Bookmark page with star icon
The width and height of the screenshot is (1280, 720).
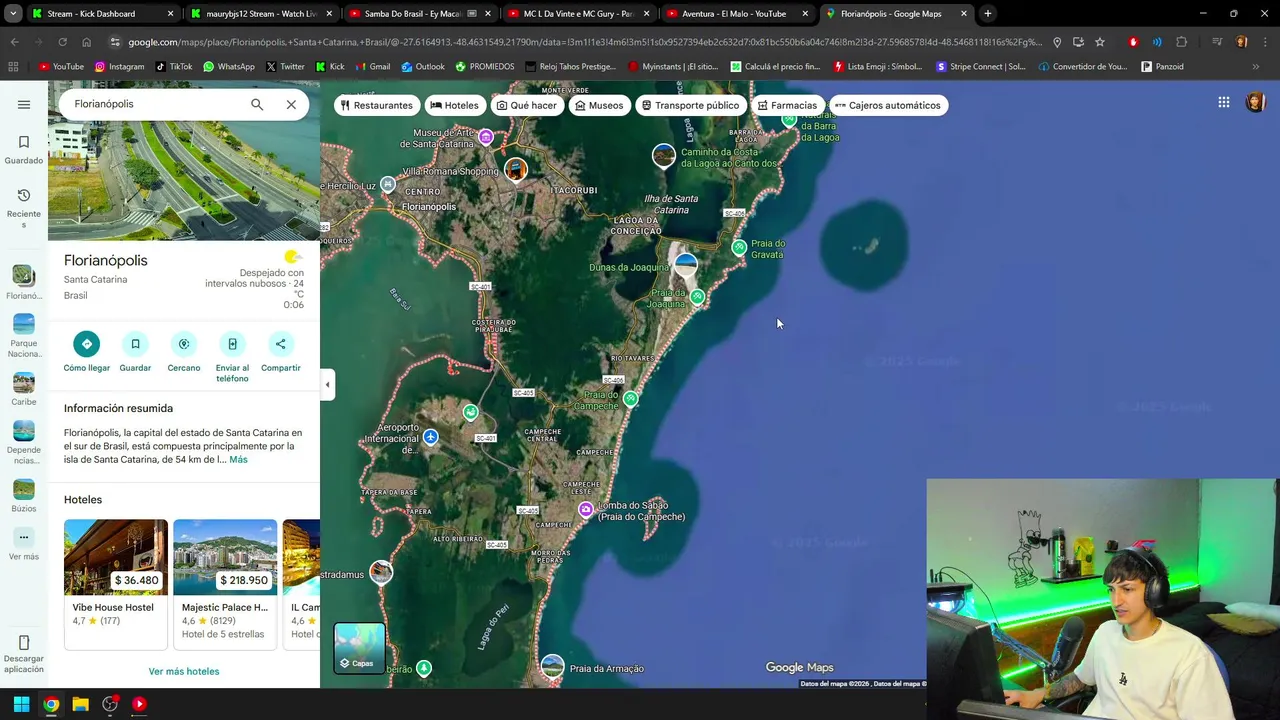(1100, 42)
